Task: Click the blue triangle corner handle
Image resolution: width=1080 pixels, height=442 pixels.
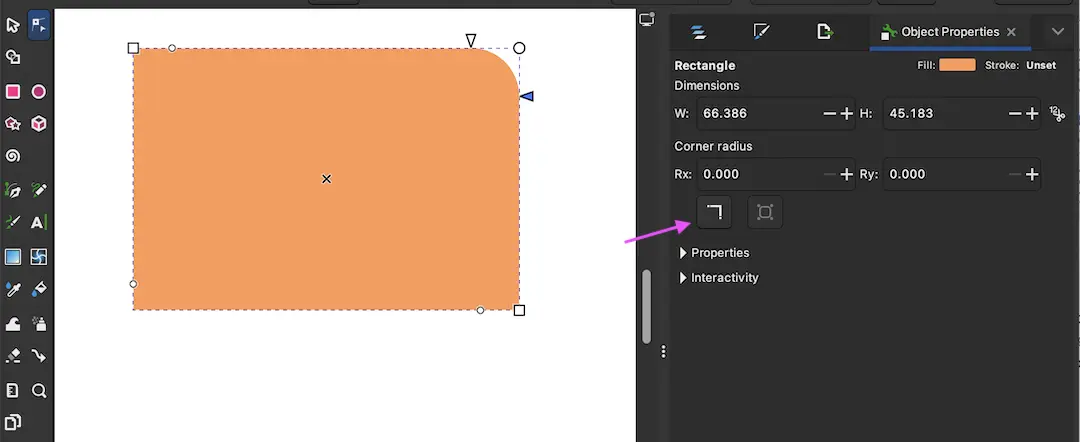Action: [527, 96]
